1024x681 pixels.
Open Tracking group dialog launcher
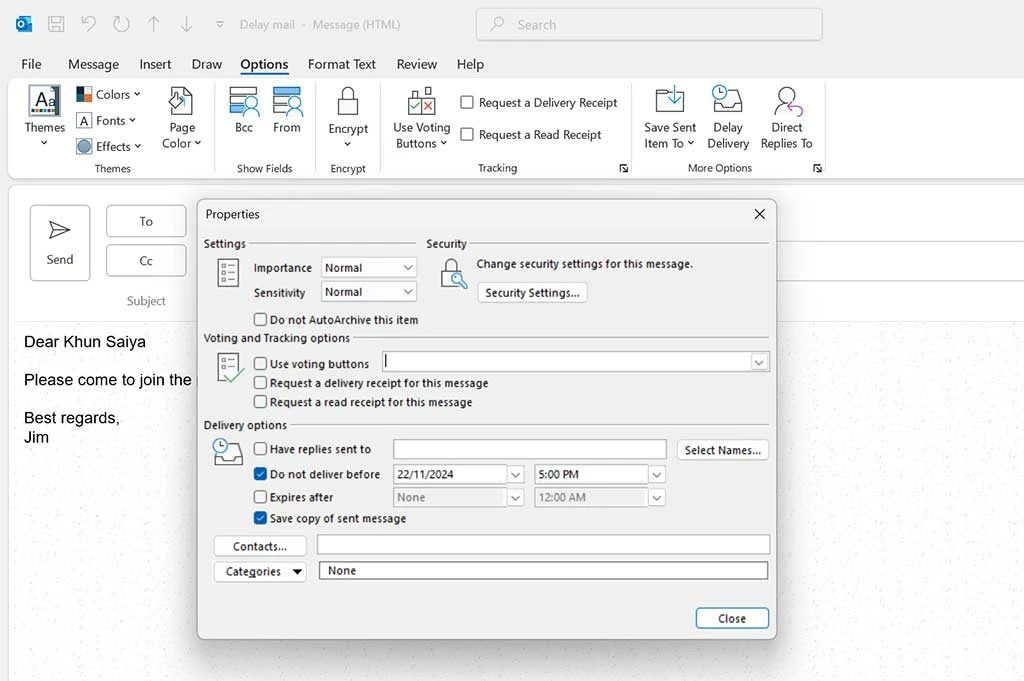click(x=624, y=168)
